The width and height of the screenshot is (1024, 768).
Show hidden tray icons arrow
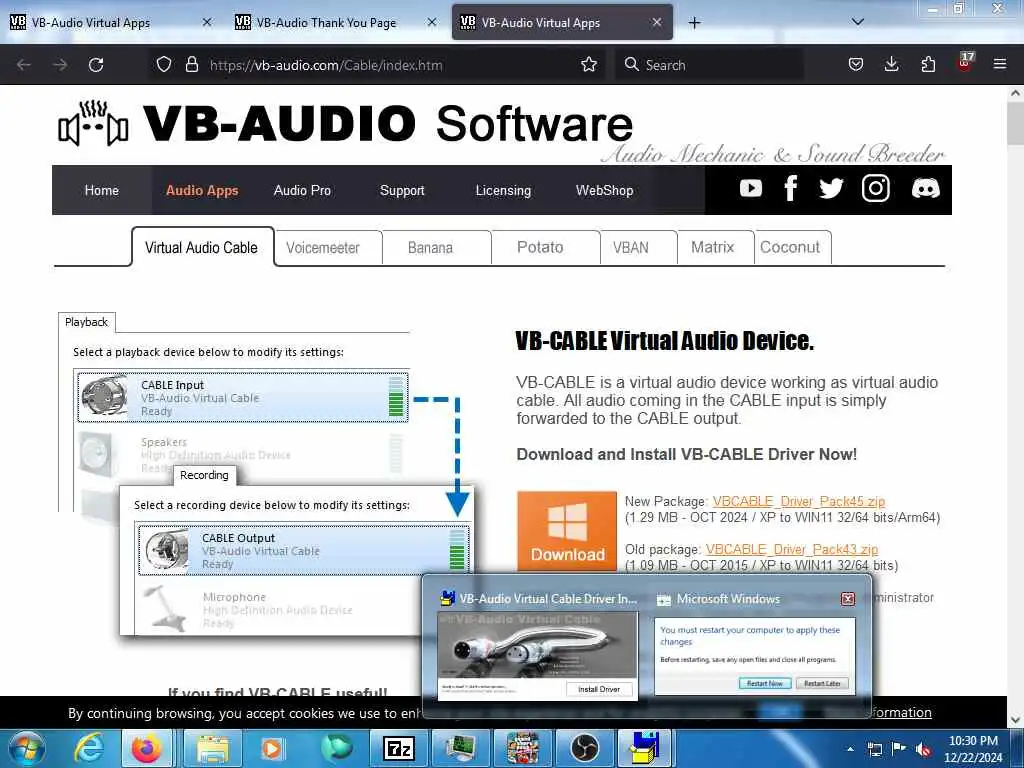point(850,749)
